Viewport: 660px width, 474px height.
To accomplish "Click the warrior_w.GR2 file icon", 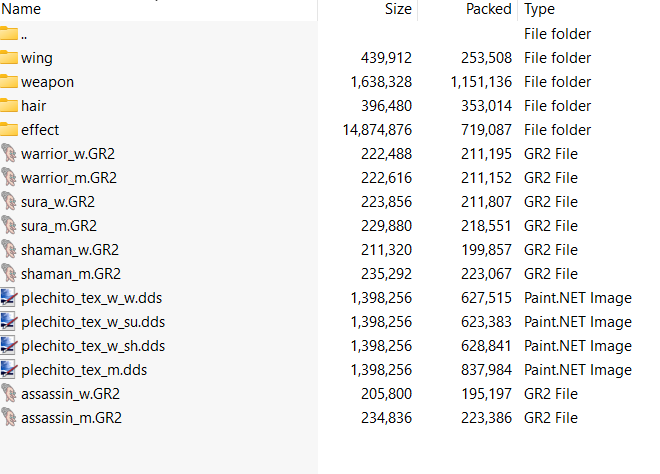I will (x=9, y=154).
